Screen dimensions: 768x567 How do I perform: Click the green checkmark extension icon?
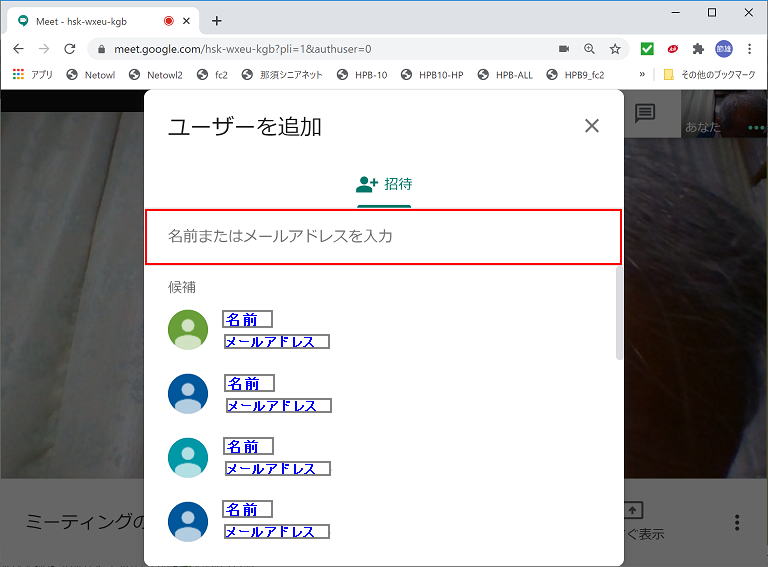[x=647, y=48]
